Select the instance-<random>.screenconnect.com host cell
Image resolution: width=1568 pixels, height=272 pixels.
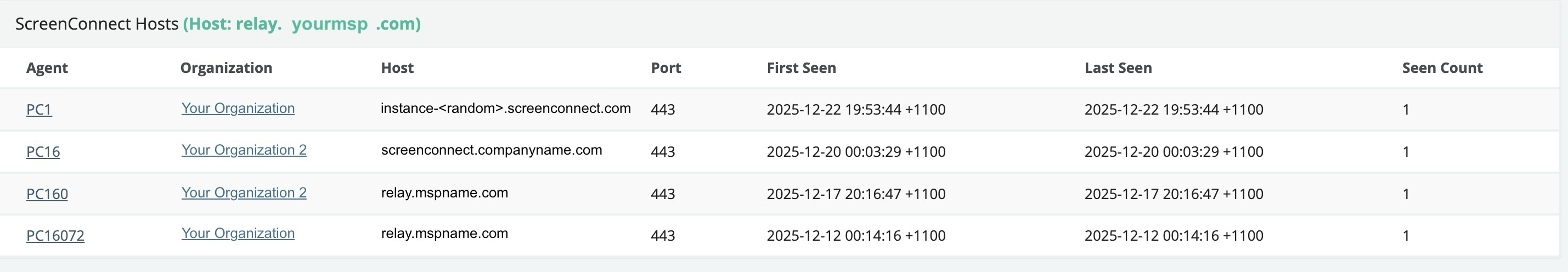(506, 109)
